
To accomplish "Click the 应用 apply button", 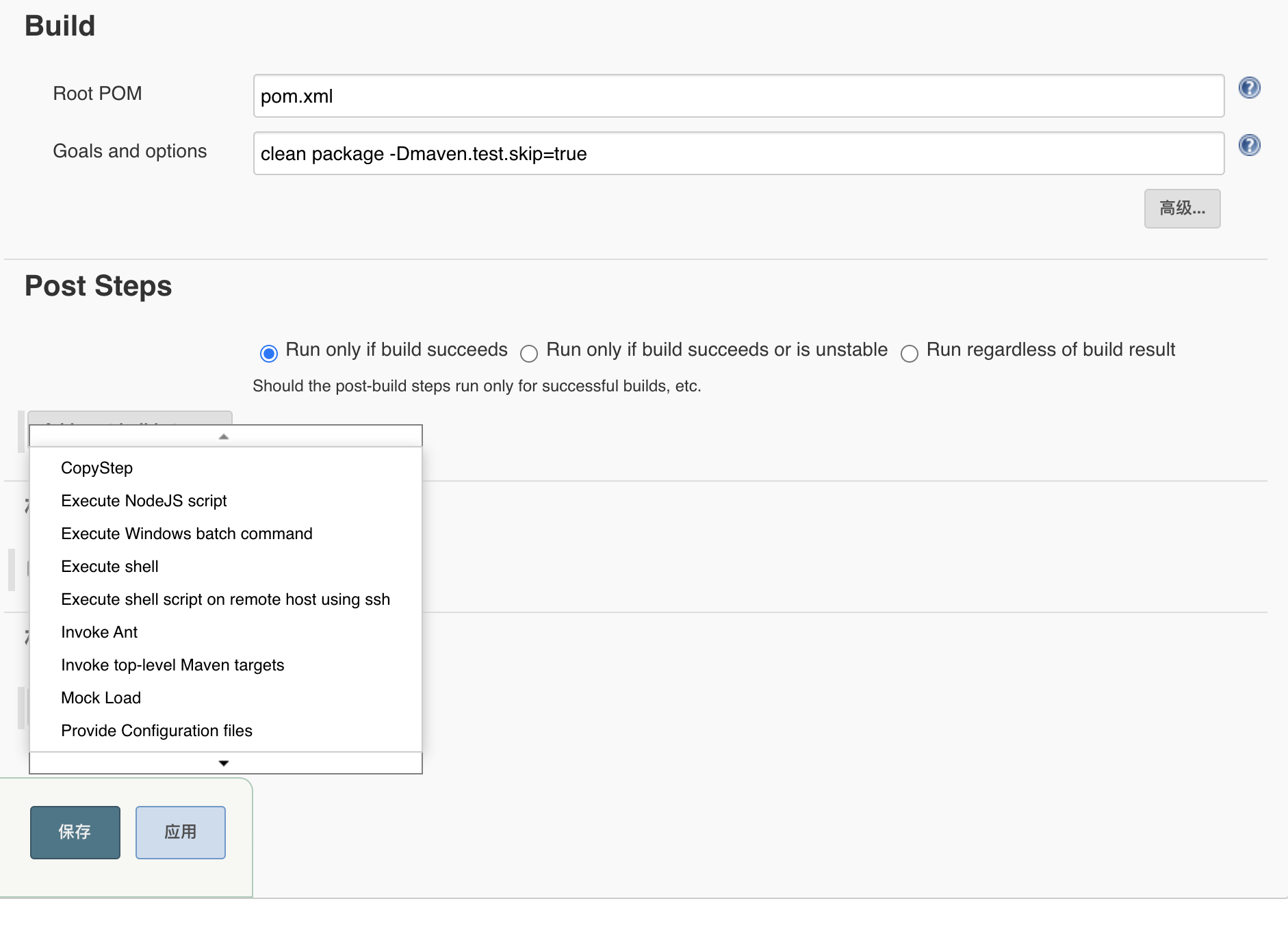I will [x=181, y=832].
